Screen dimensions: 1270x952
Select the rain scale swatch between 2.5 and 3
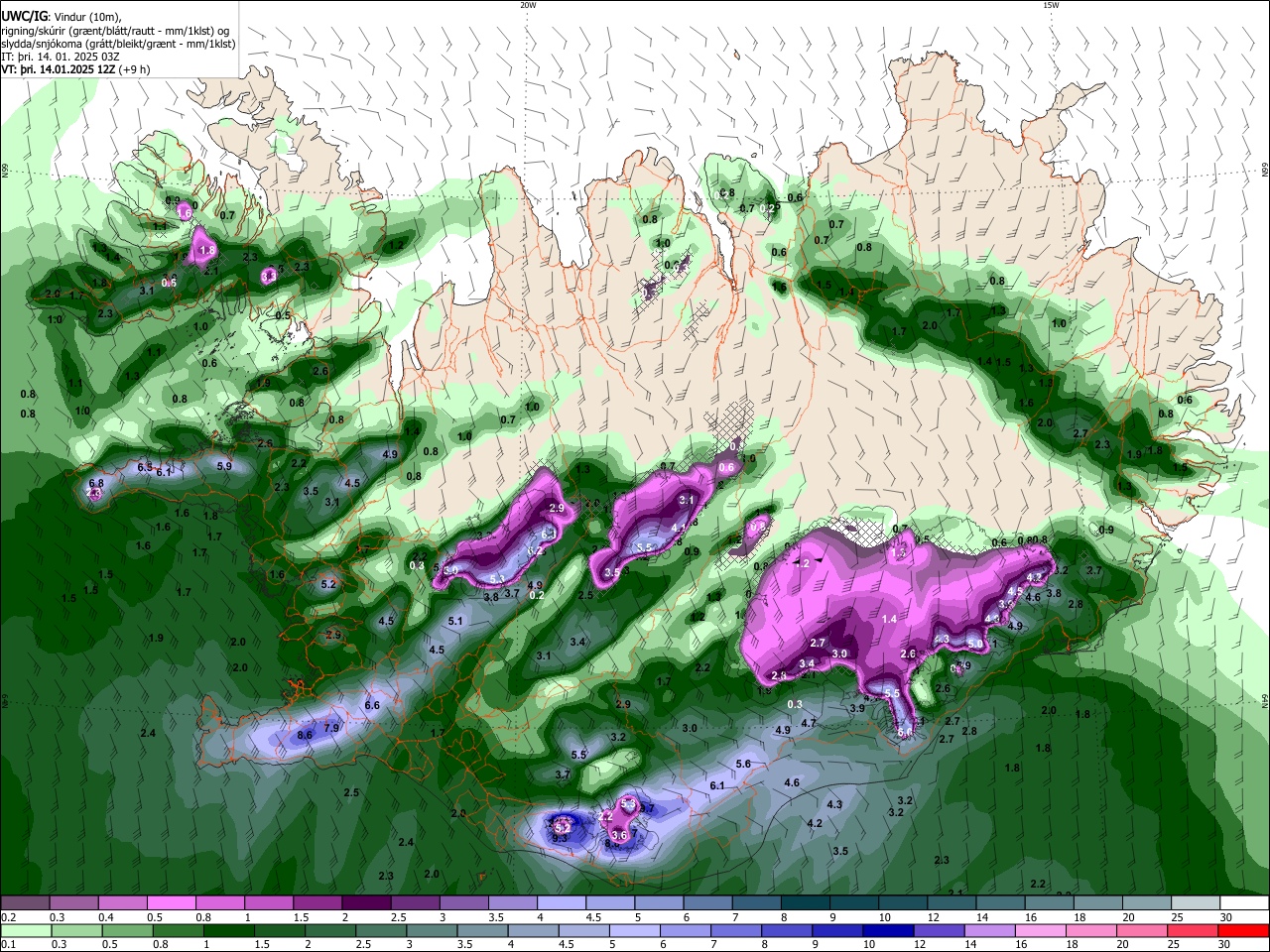(382, 931)
